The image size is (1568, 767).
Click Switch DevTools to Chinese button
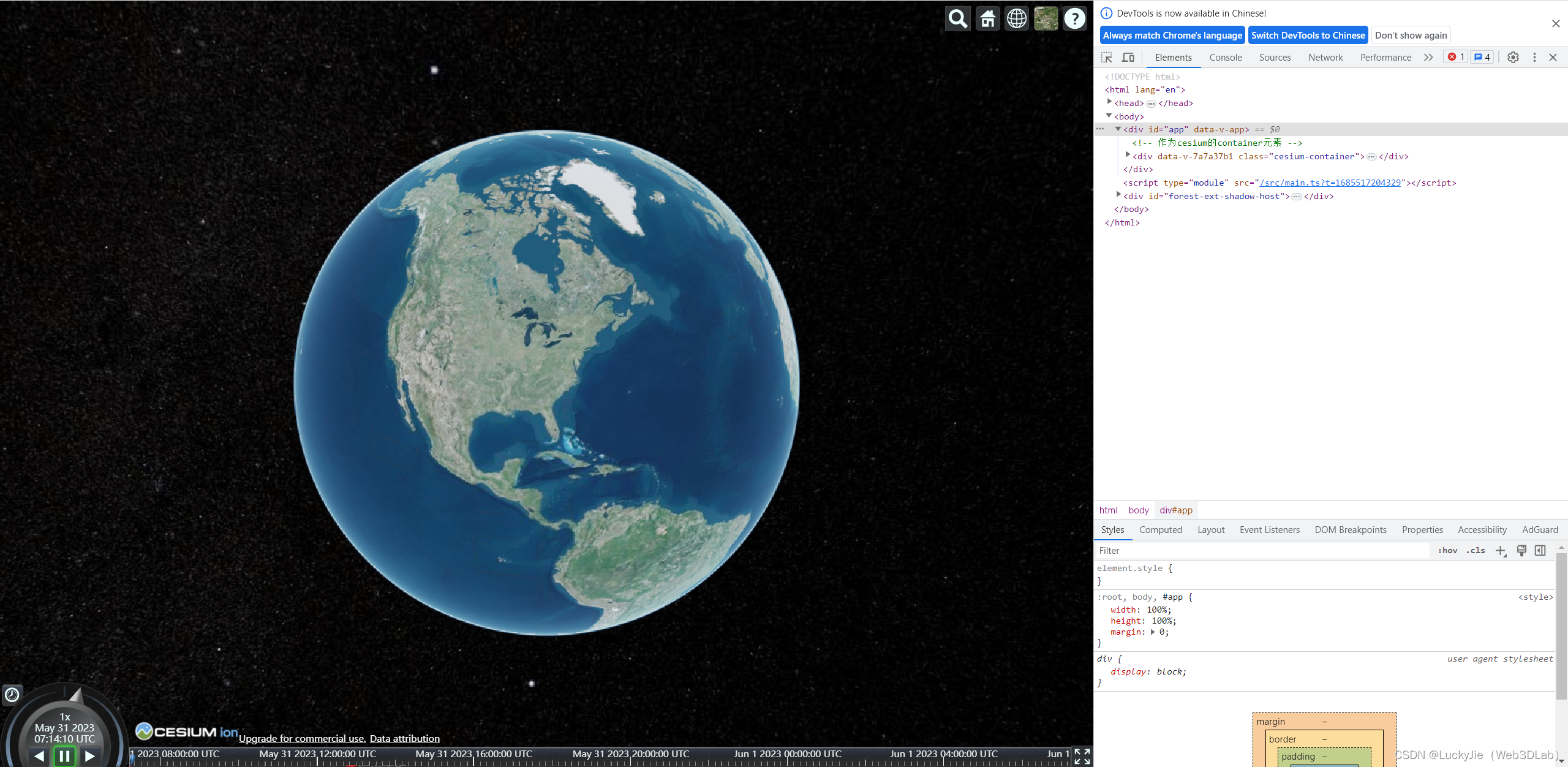click(1309, 35)
